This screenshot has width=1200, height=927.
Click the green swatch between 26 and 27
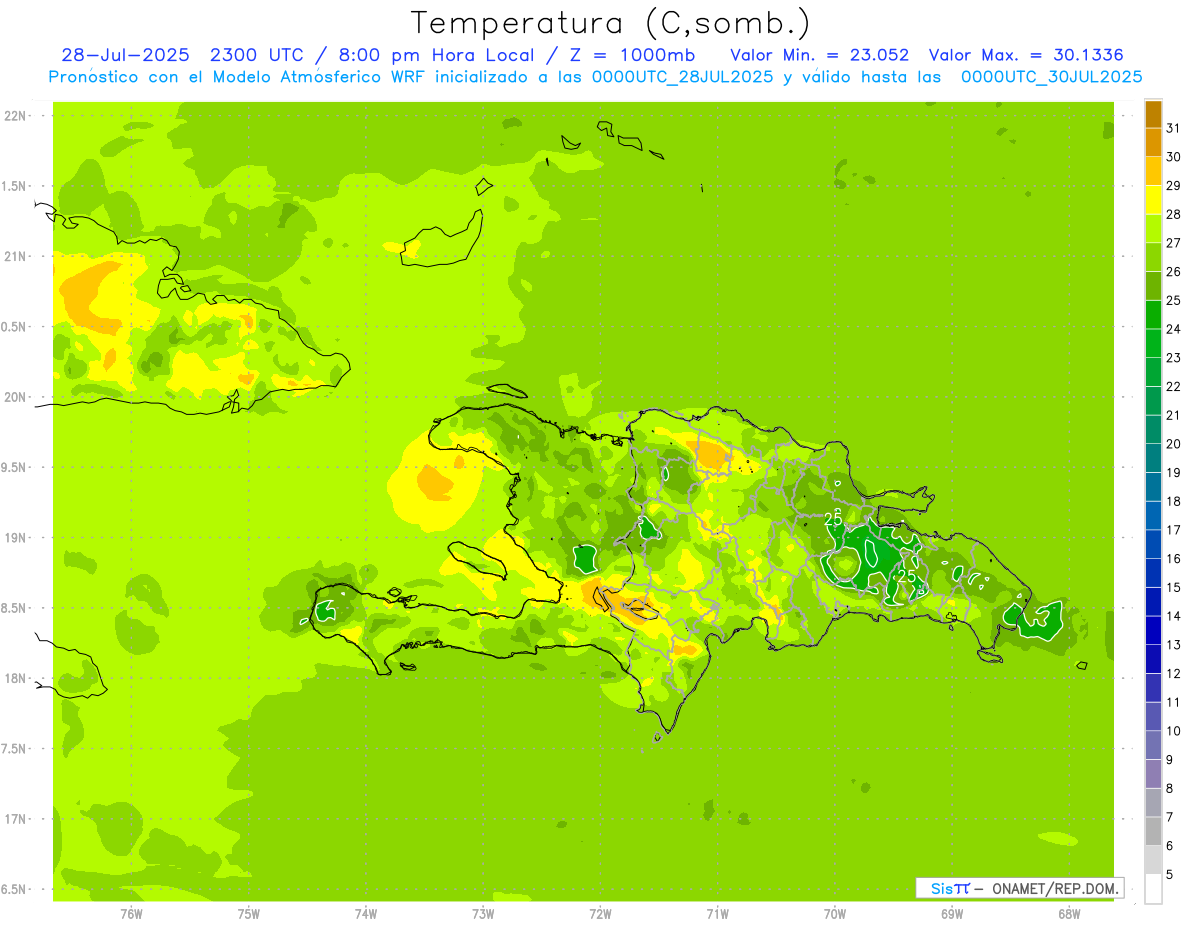(1153, 257)
